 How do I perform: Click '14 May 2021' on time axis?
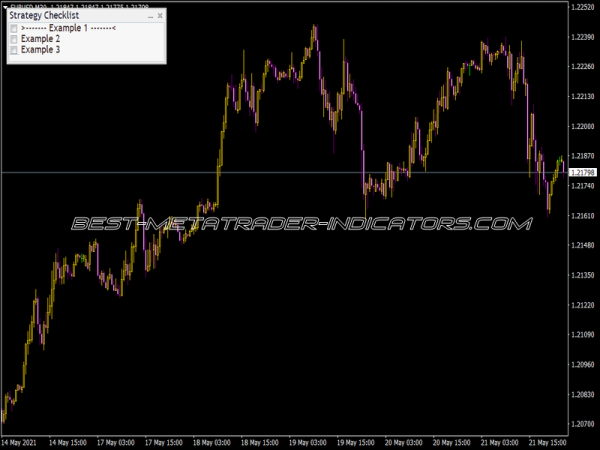click(22, 441)
